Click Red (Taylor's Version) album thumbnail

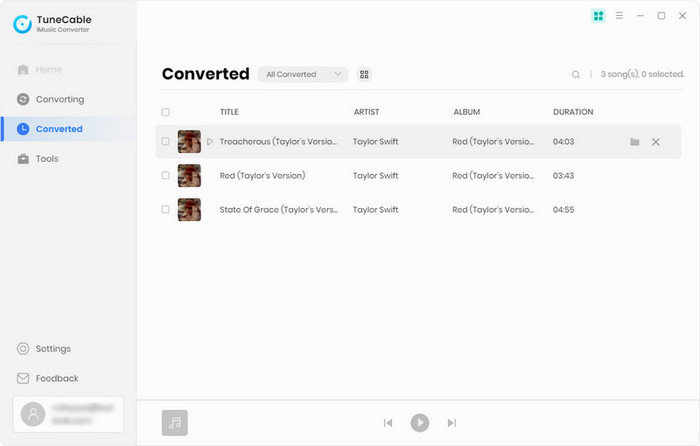tap(189, 175)
